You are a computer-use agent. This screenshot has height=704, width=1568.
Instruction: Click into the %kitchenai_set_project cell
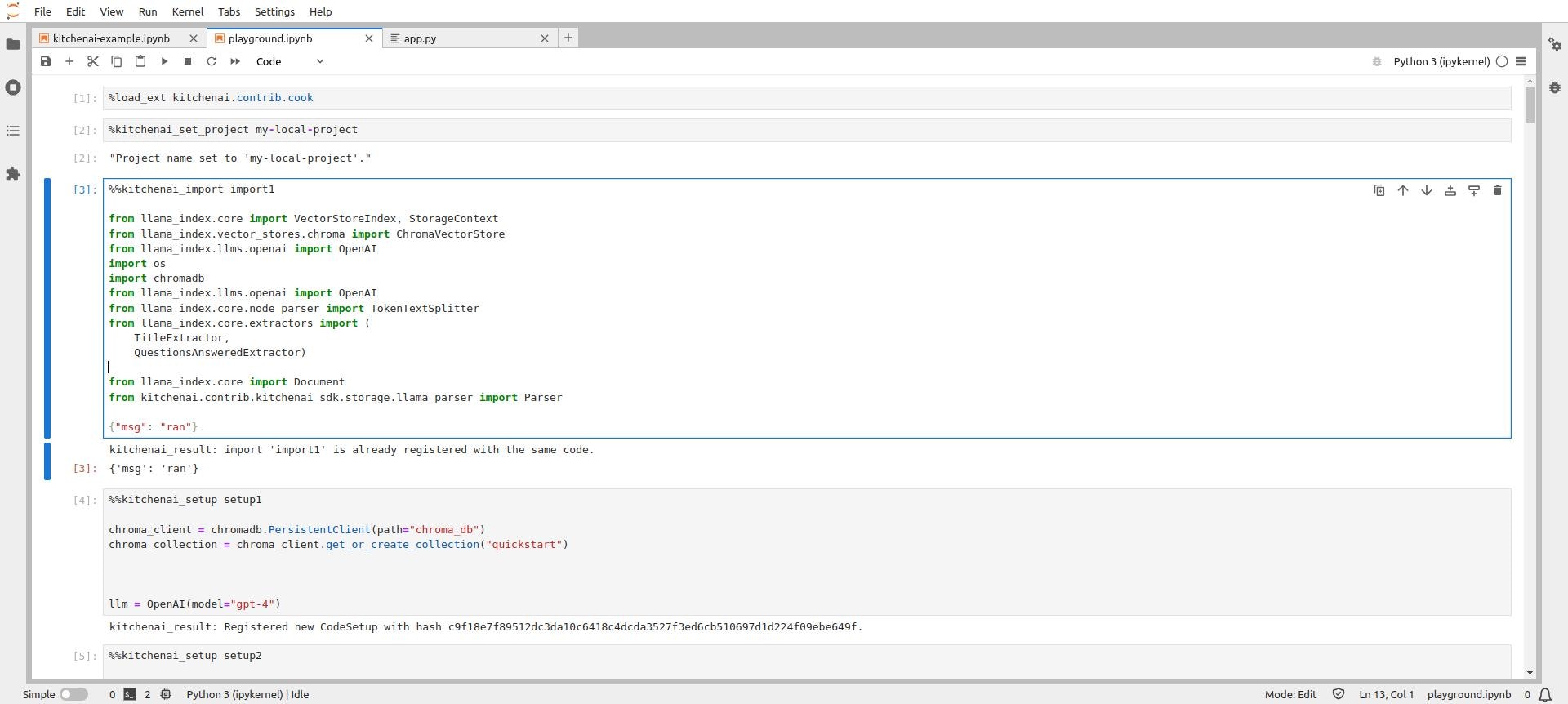tap(807, 130)
